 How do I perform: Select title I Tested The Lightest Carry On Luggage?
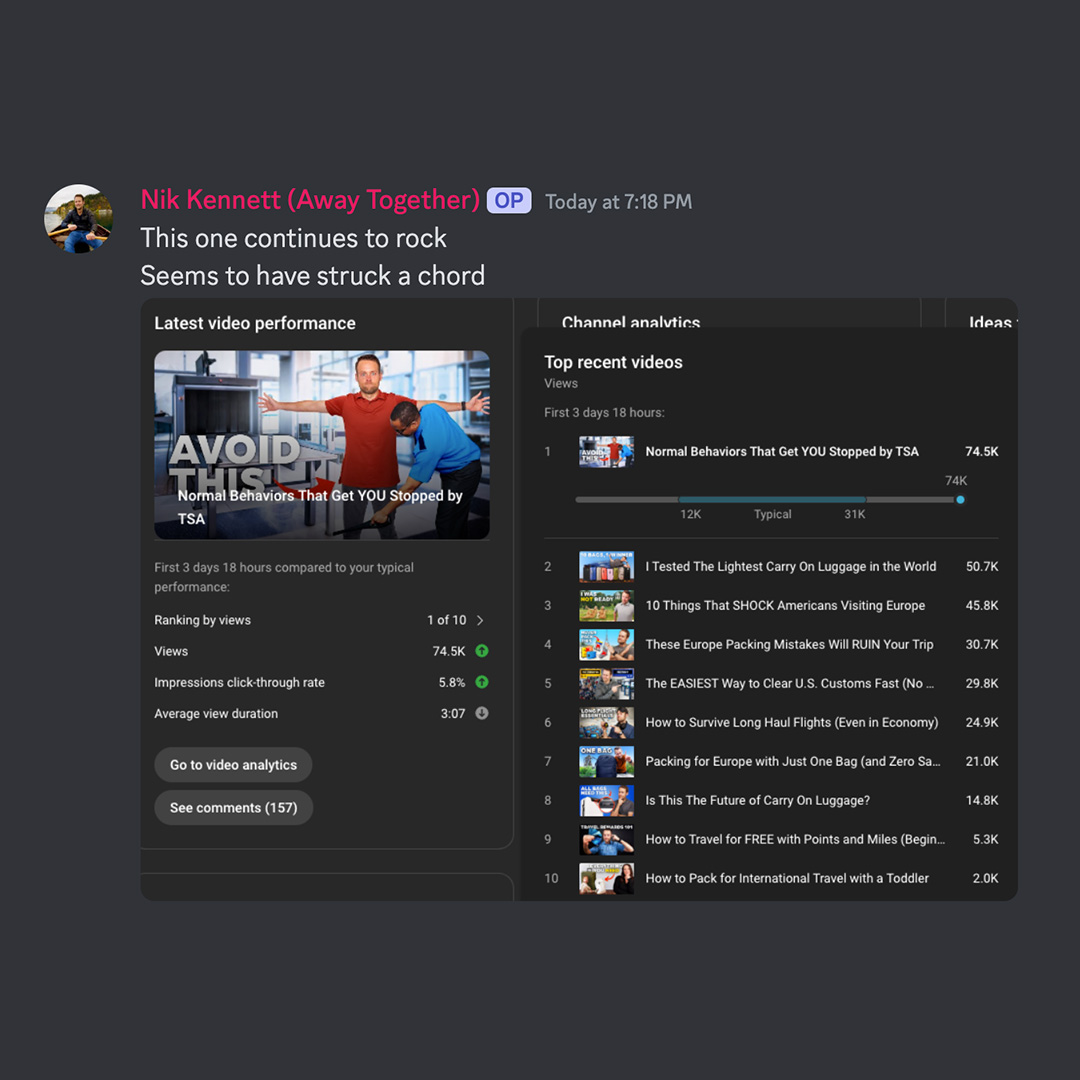tap(791, 566)
